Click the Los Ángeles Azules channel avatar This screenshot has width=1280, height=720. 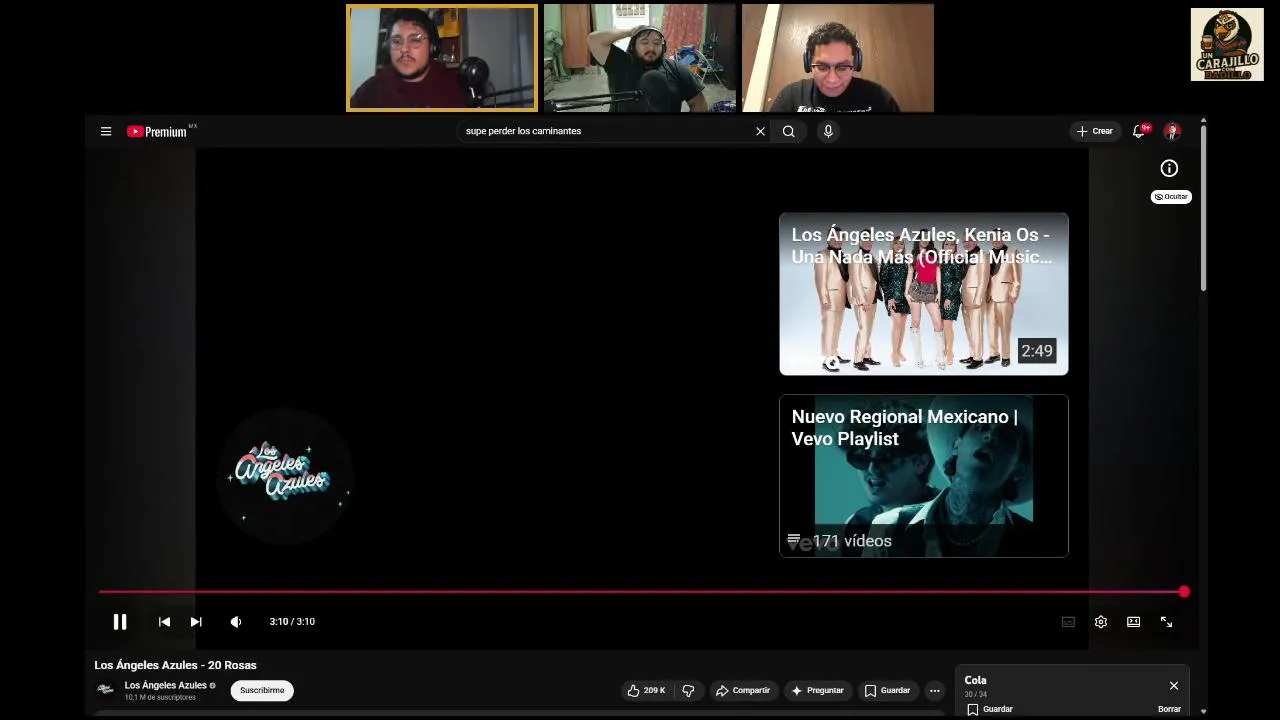point(105,689)
